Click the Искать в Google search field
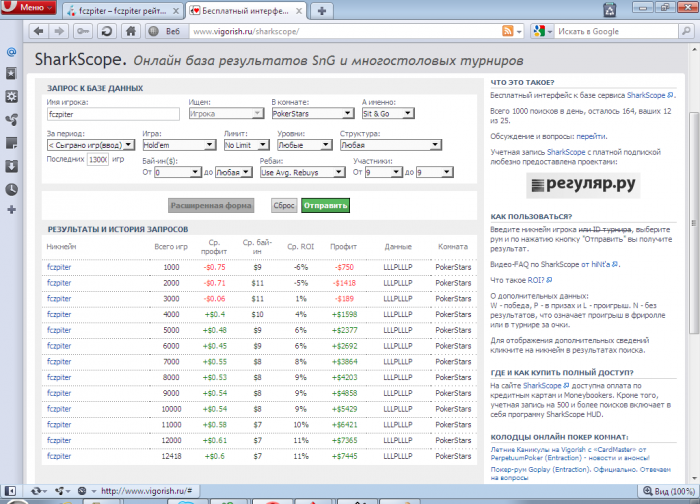This screenshot has height=504, width=700. pos(617,31)
